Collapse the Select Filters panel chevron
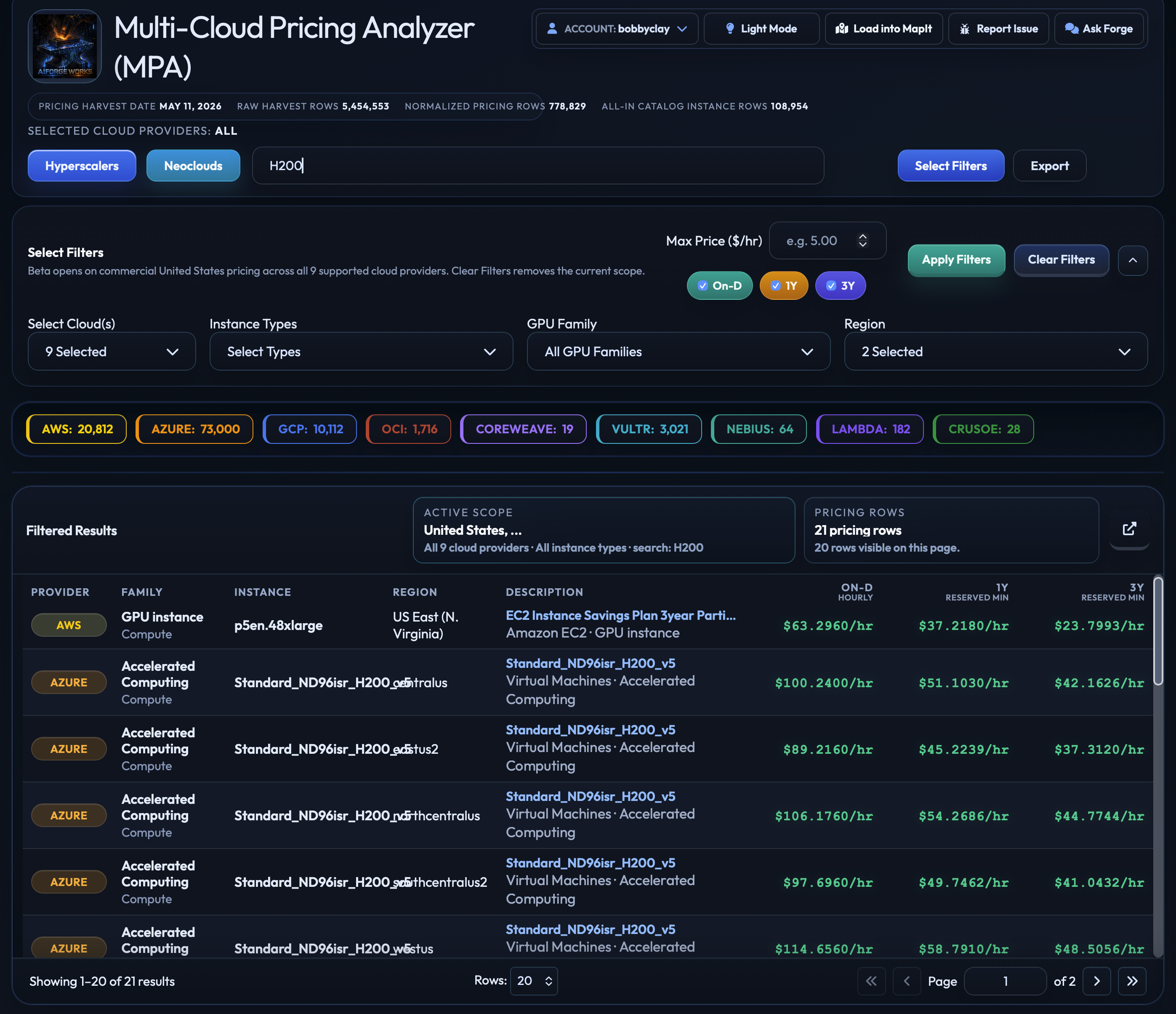 coord(1133,261)
